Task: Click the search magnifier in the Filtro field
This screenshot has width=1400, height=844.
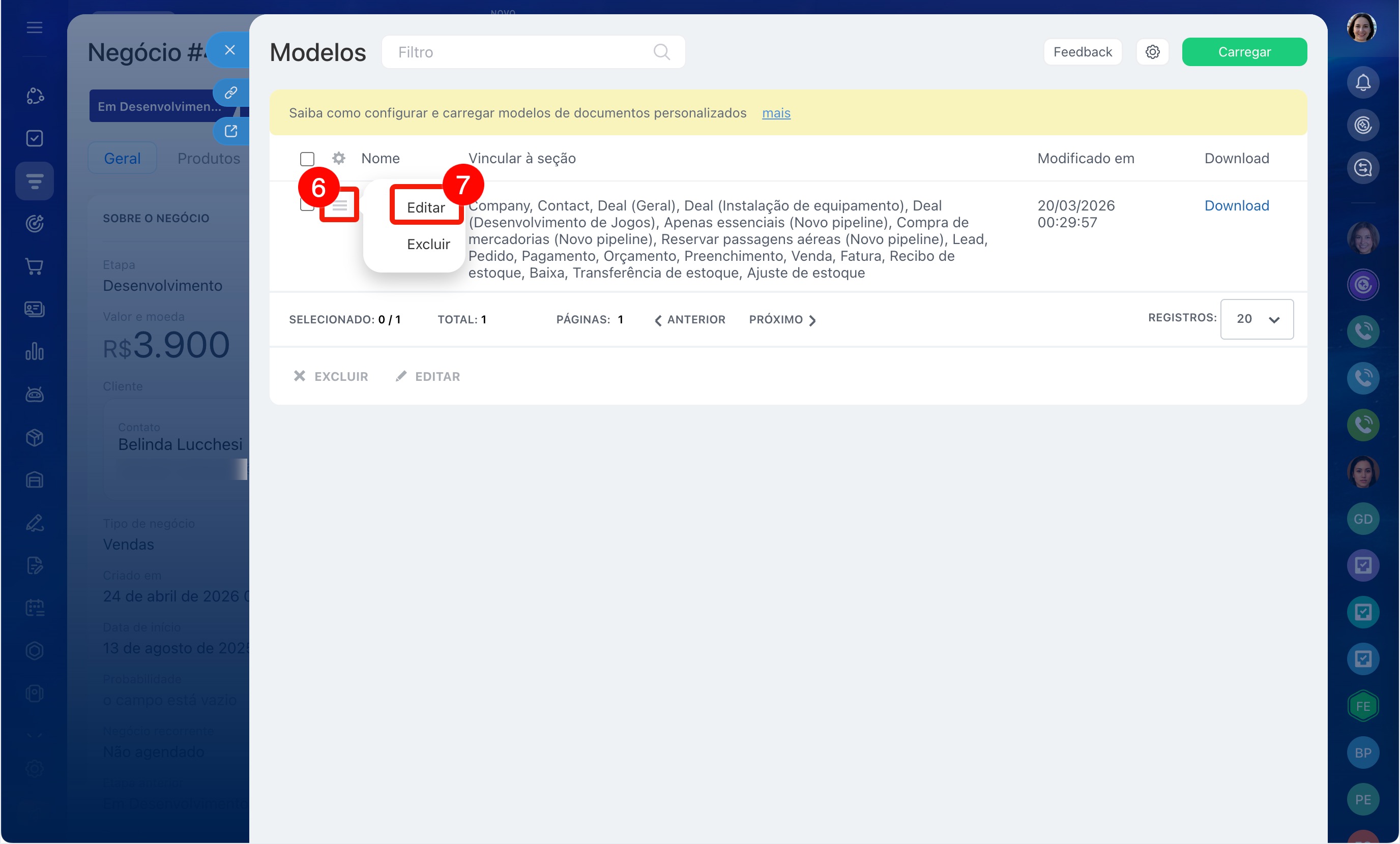Action: pyautogui.click(x=661, y=52)
